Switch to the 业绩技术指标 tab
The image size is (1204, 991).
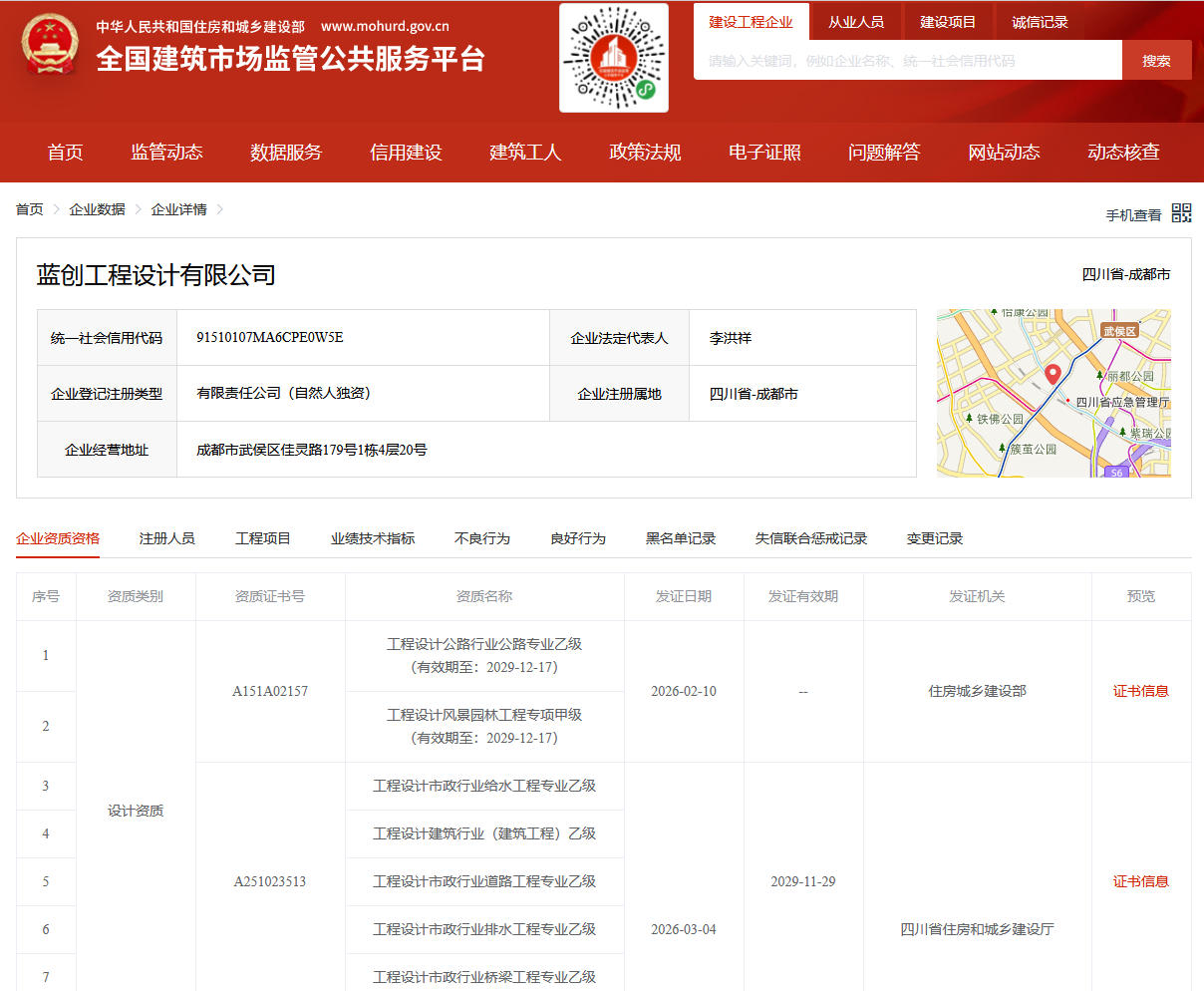373,538
